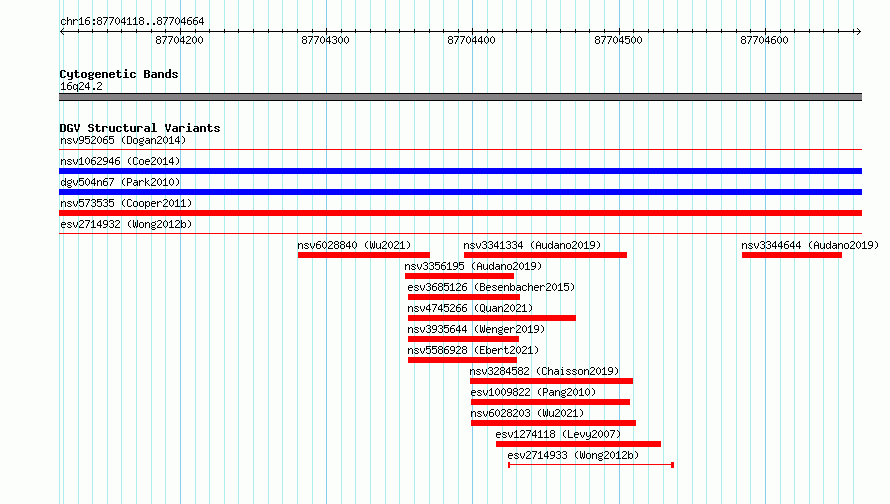Select the nsv3341334 red variant bar

545,255
